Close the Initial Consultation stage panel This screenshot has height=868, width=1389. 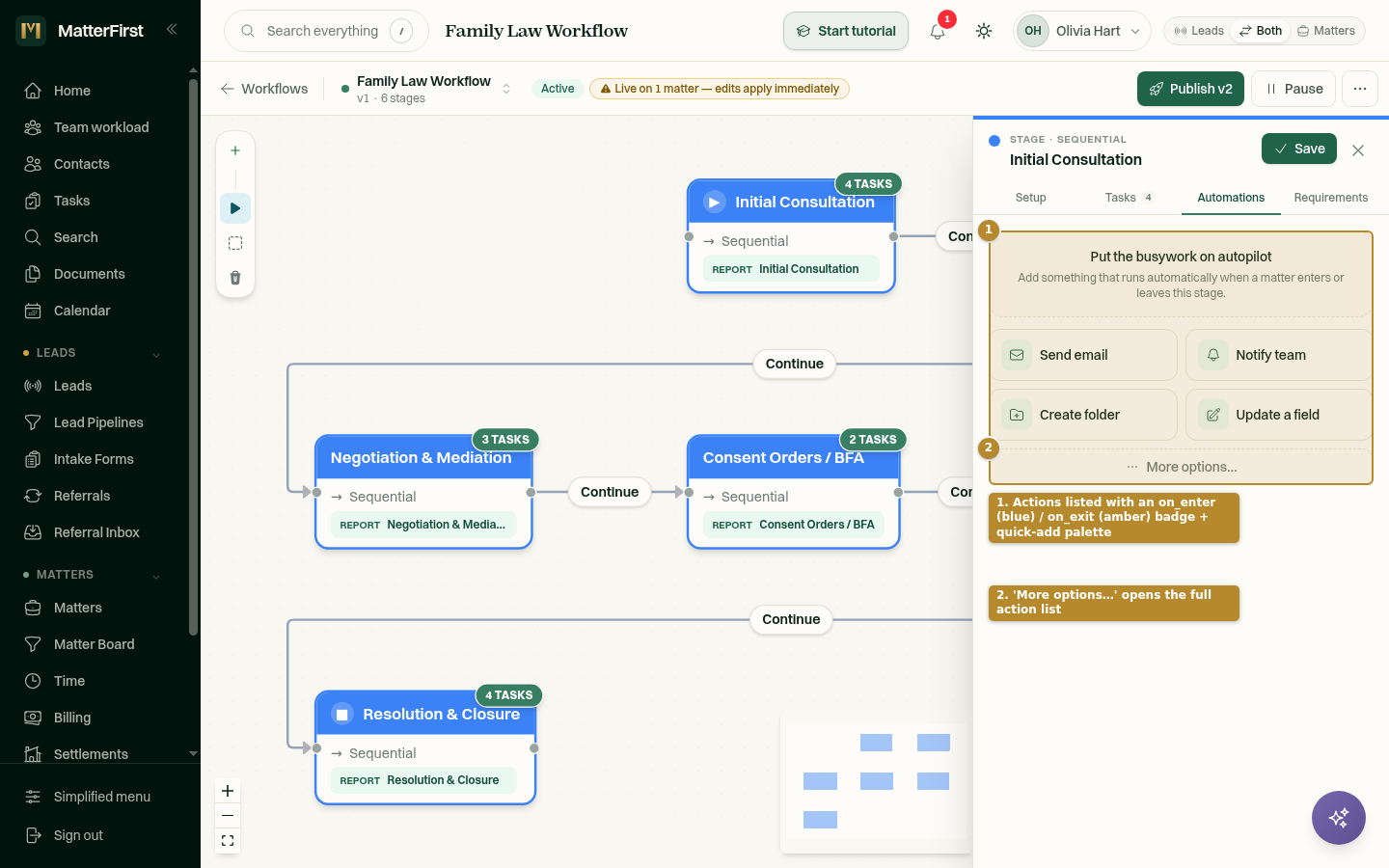(1358, 150)
